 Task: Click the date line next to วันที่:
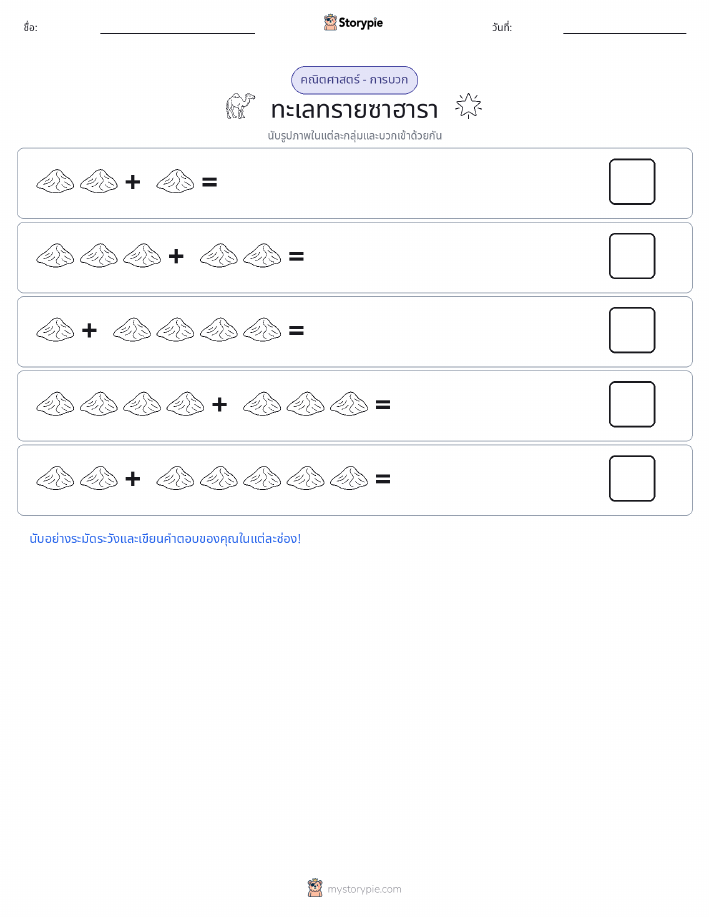click(624, 33)
